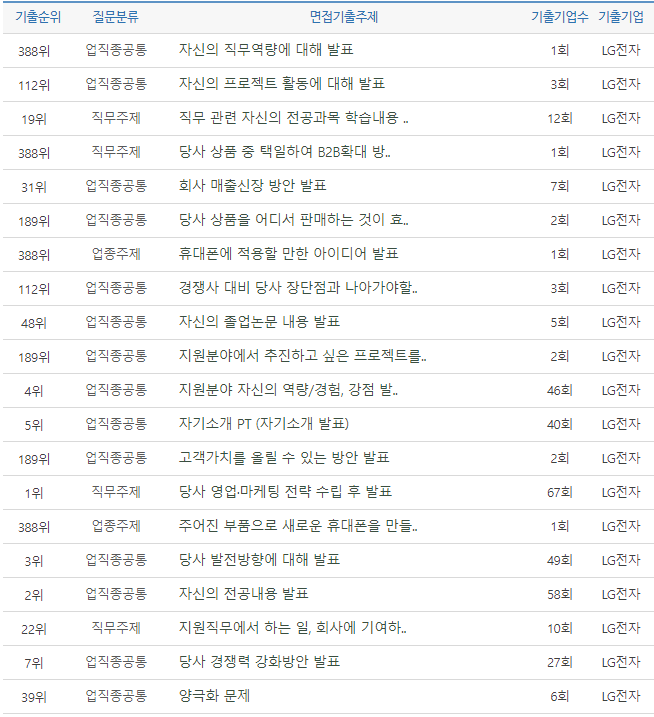Image resolution: width=654 pixels, height=717 pixels.
Task: Click topic 자신의 졸업논문 내용 발표
Action: [x=259, y=322]
